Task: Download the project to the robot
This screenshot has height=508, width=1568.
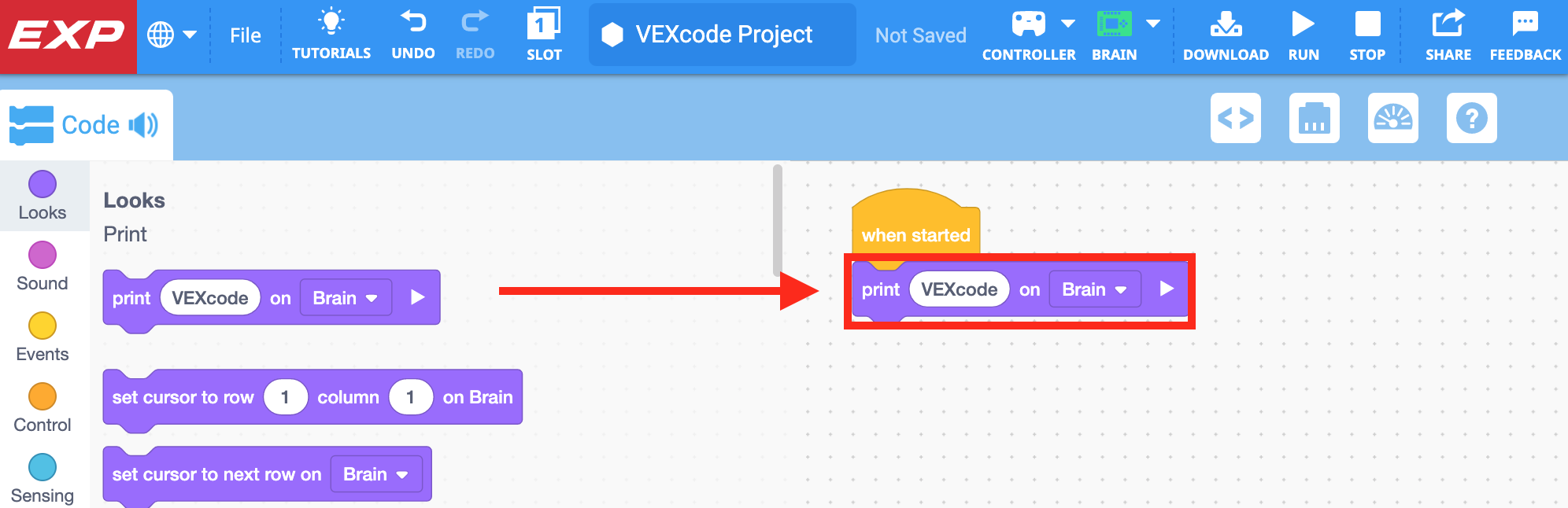Action: click(1226, 22)
